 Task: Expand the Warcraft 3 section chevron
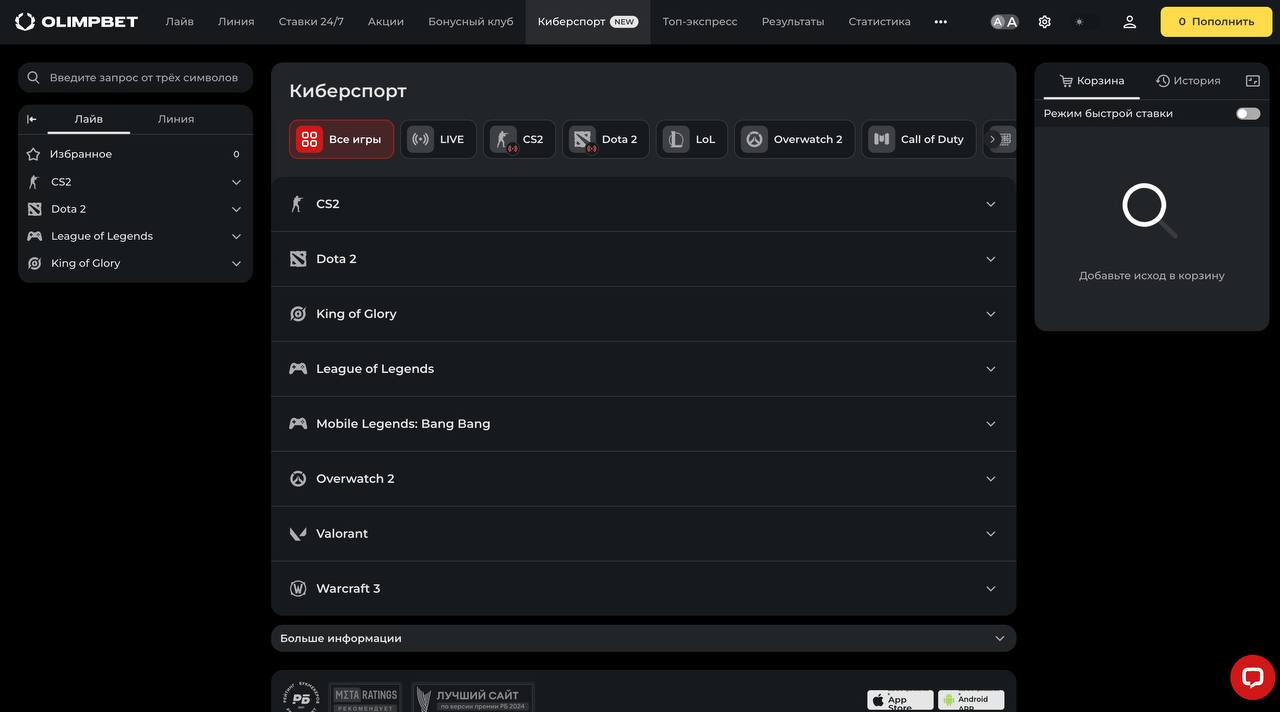991,589
